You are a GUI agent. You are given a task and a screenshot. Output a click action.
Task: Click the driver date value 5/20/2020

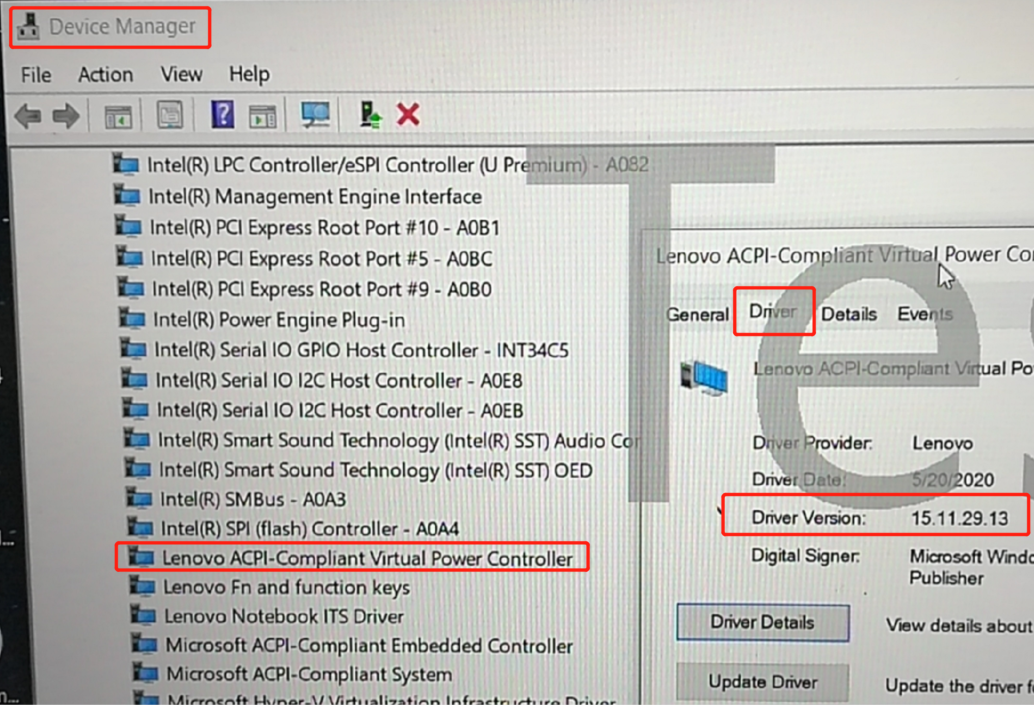point(953,479)
